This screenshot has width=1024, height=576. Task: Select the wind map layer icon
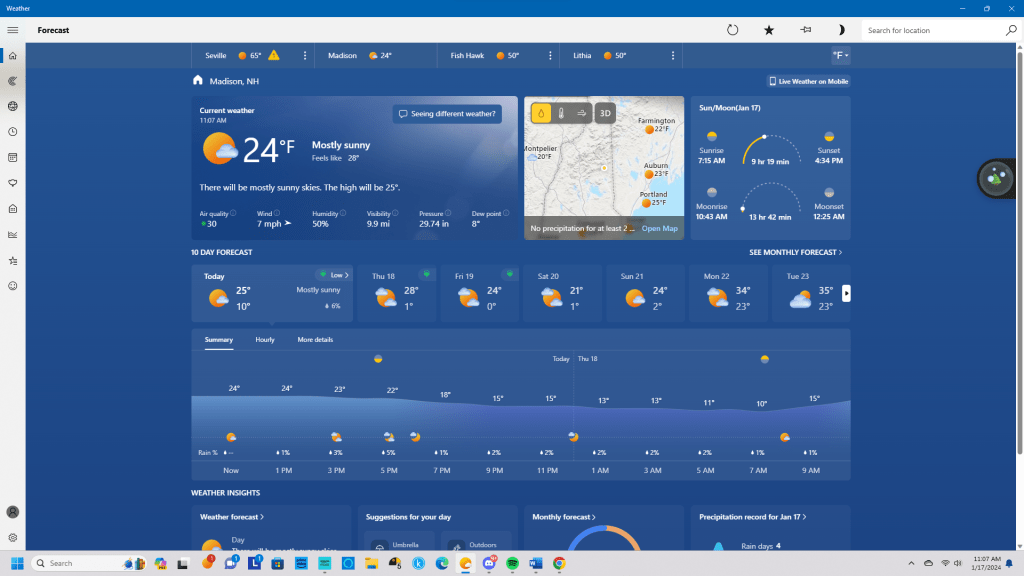582,114
